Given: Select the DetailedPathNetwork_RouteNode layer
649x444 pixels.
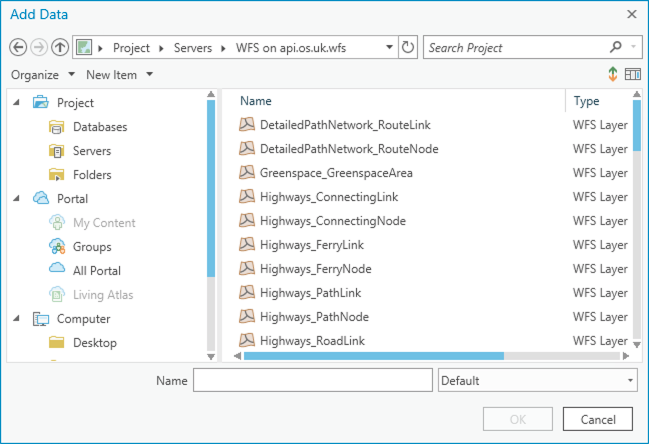Looking at the screenshot, I should point(349,149).
